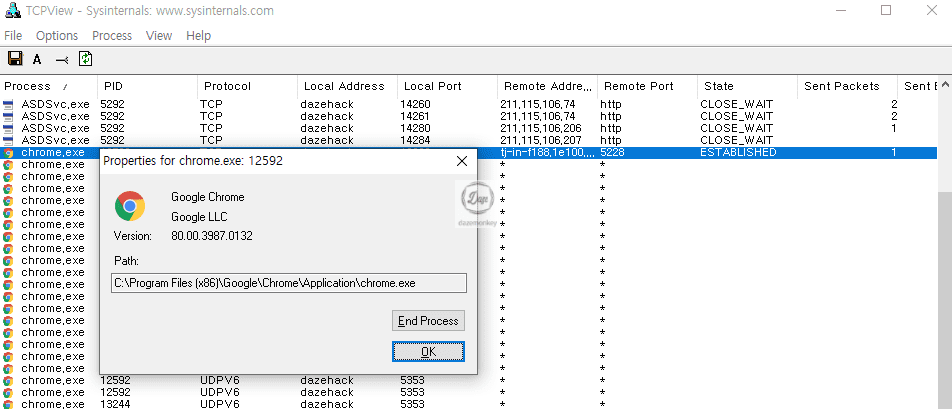Click the Refresh toolbar icon

pos(86,59)
